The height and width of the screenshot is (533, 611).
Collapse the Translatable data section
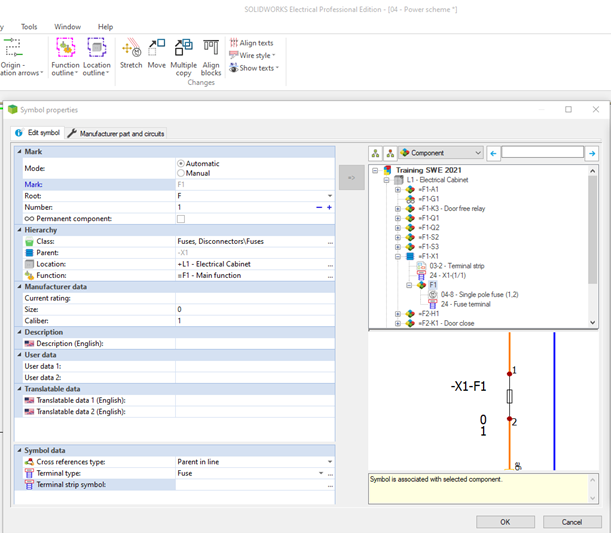pyautogui.click(x=19, y=389)
